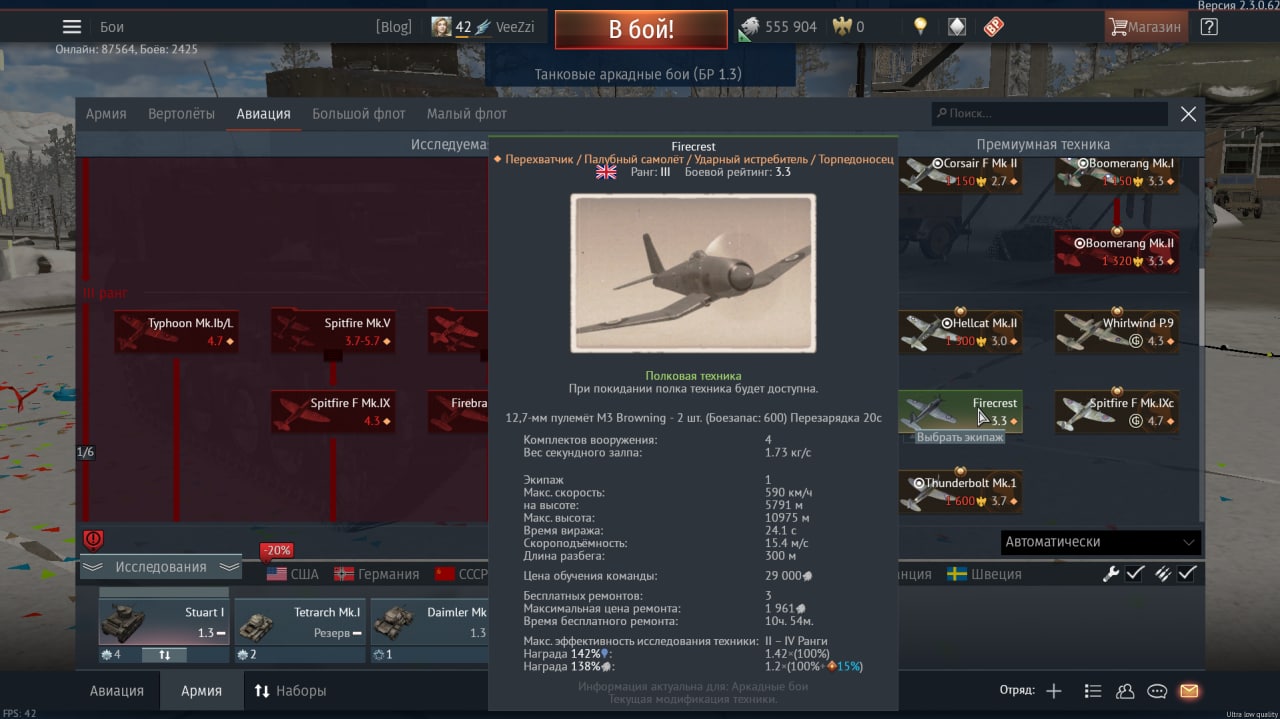
Task: Open Наборы presets menu
Action: [x=290, y=690]
